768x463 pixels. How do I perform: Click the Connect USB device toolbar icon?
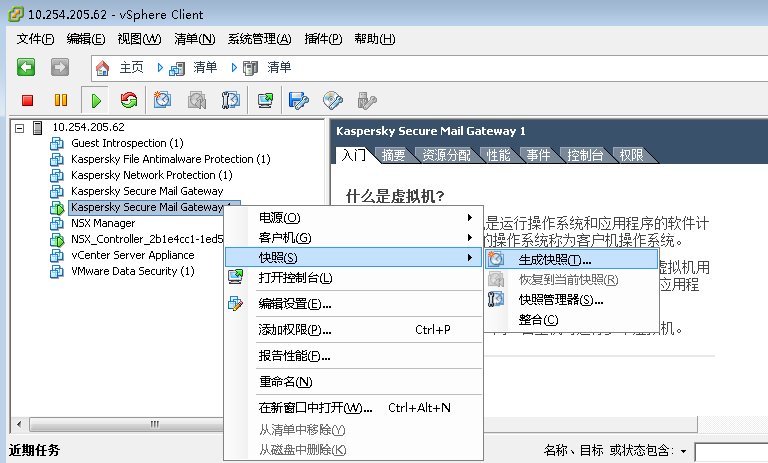367,100
